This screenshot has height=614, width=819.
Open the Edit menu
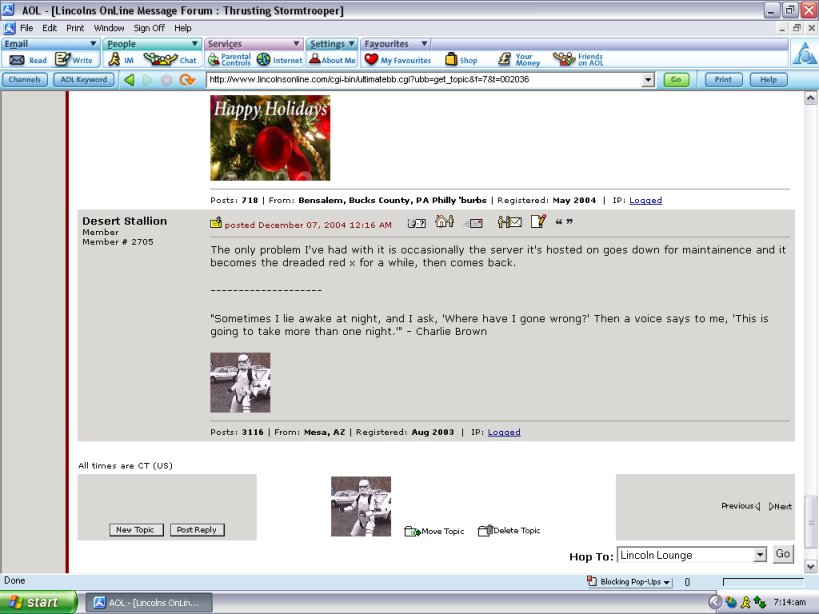pyautogui.click(x=50, y=28)
